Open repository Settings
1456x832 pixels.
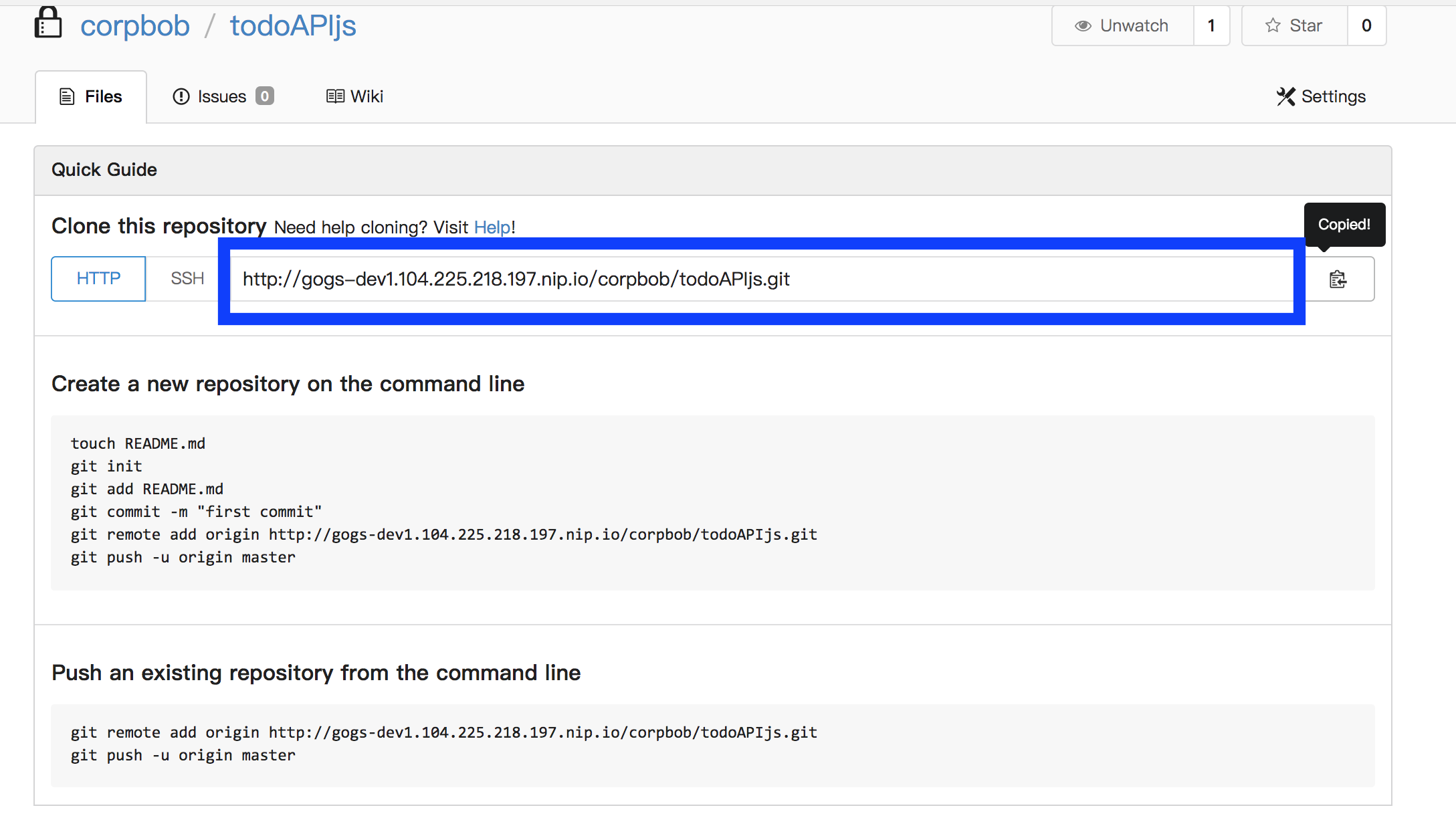click(1321, 97)
